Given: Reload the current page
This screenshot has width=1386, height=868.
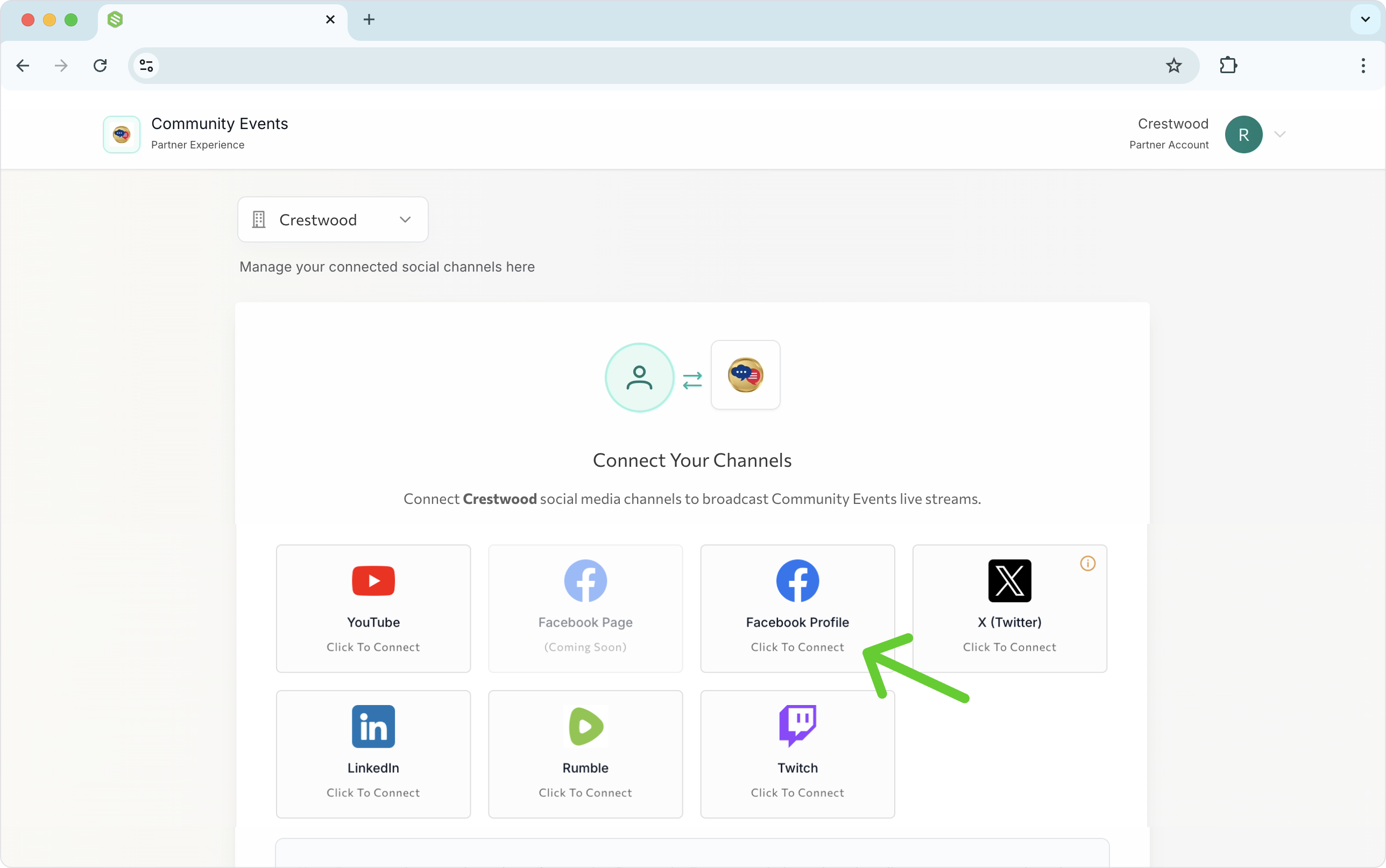Looking at the screenshot, I should (x=100, y=66).
